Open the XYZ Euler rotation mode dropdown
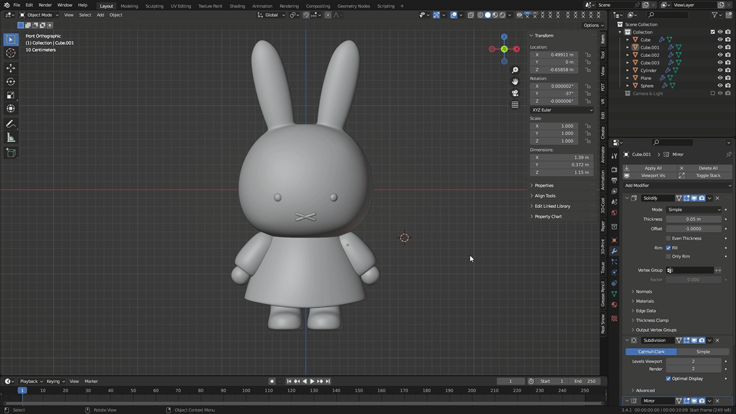736x414 pixels. point(562,110)
